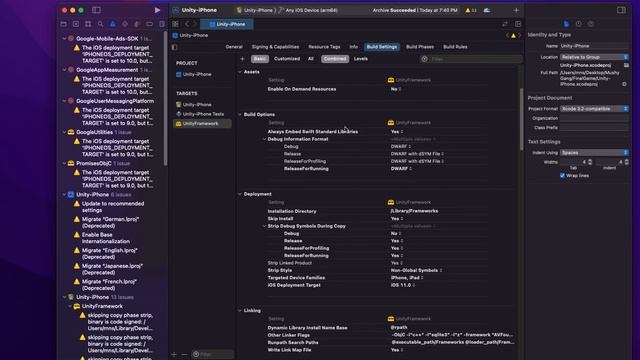The height and width of the screenshot is (360, 640).
Task: Select the Basic settings filter
Action: tap(260, 59)
